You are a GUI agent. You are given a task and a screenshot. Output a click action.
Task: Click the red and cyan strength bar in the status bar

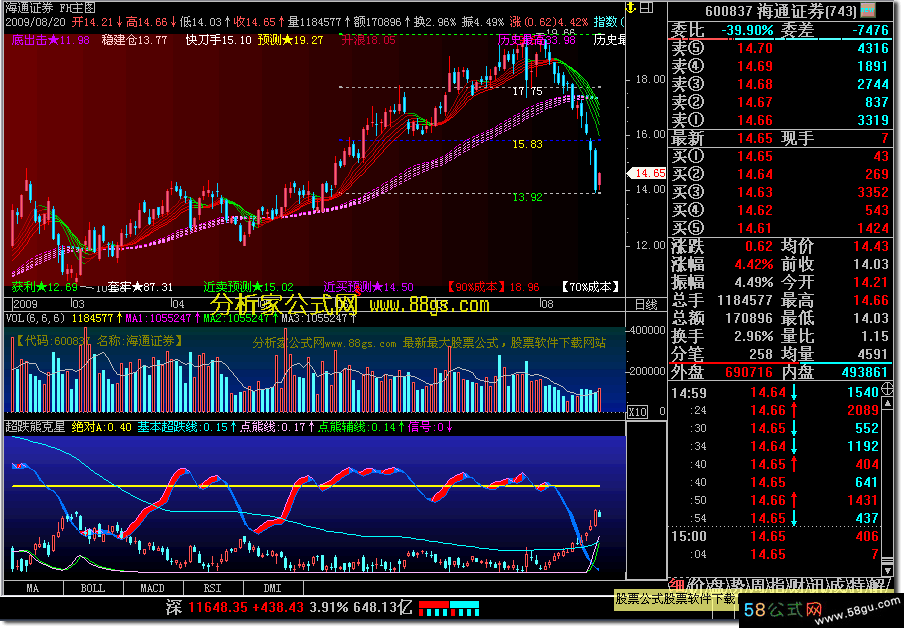449,608
